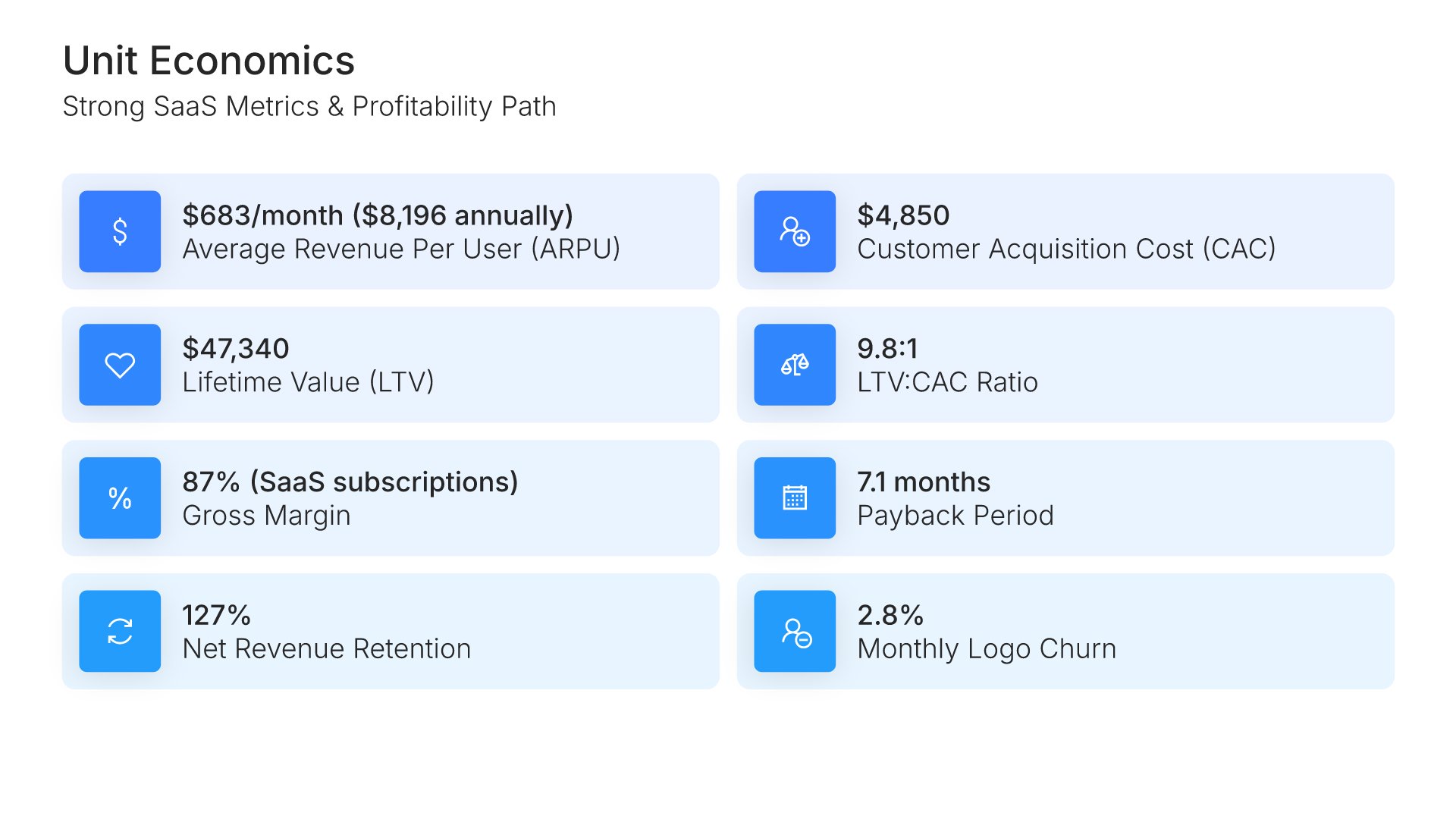Click the dollar sign ARPU icon
Screen dimensions: 1456x819
point(120,231)
